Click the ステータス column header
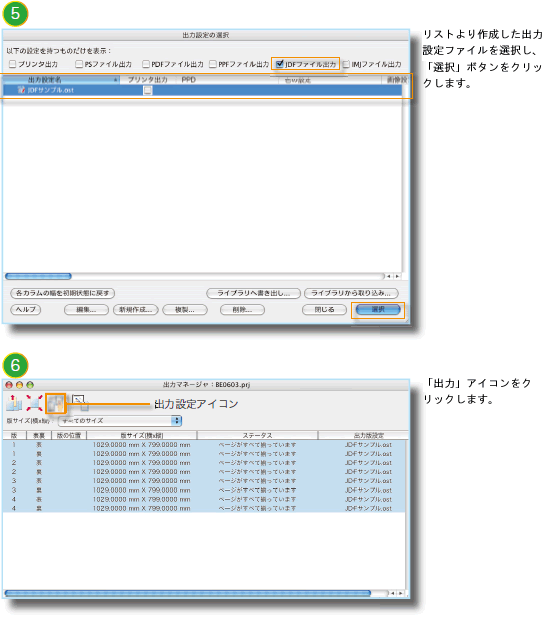Screen dimensions: 546x617 point(257,435)
